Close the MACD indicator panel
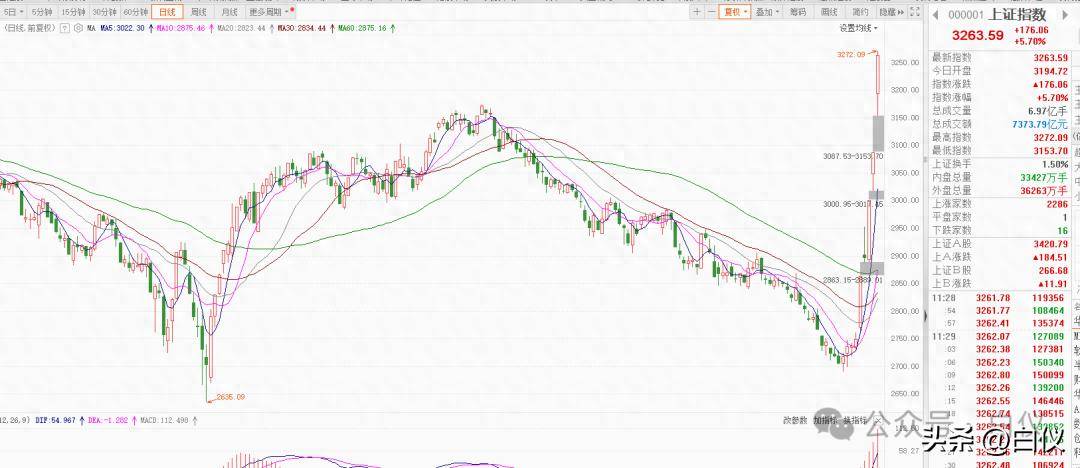The image size is (1080, 468). coord(877,420)
